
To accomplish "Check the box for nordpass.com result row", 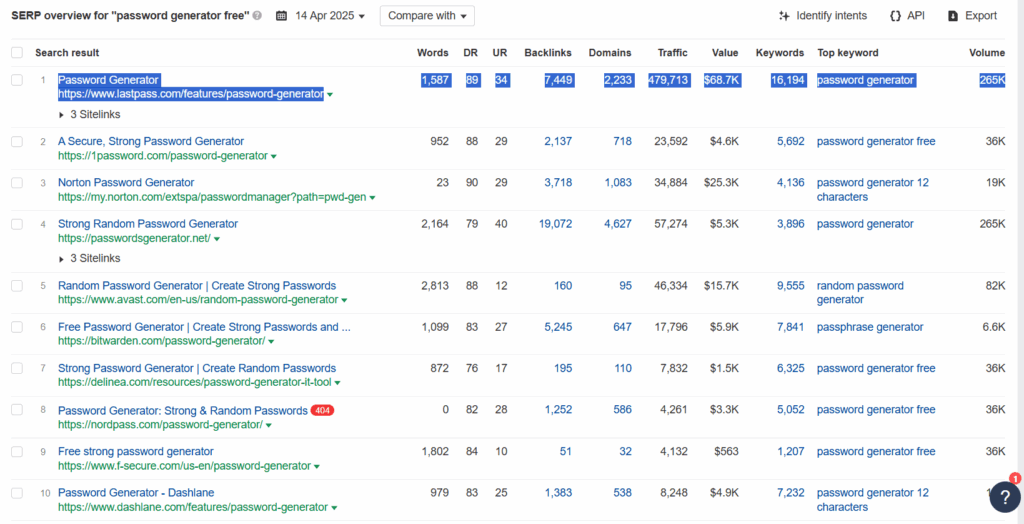I will (x=17, y=410).
